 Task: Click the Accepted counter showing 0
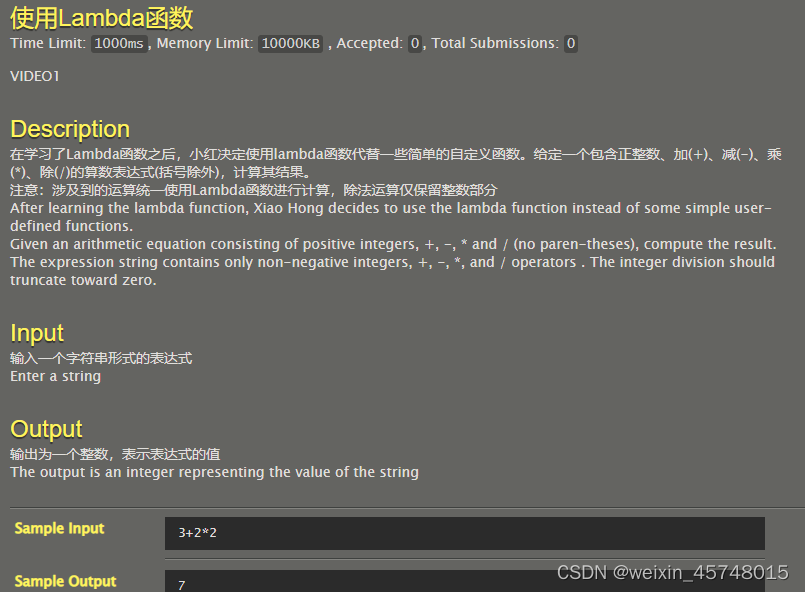point(415,43)
